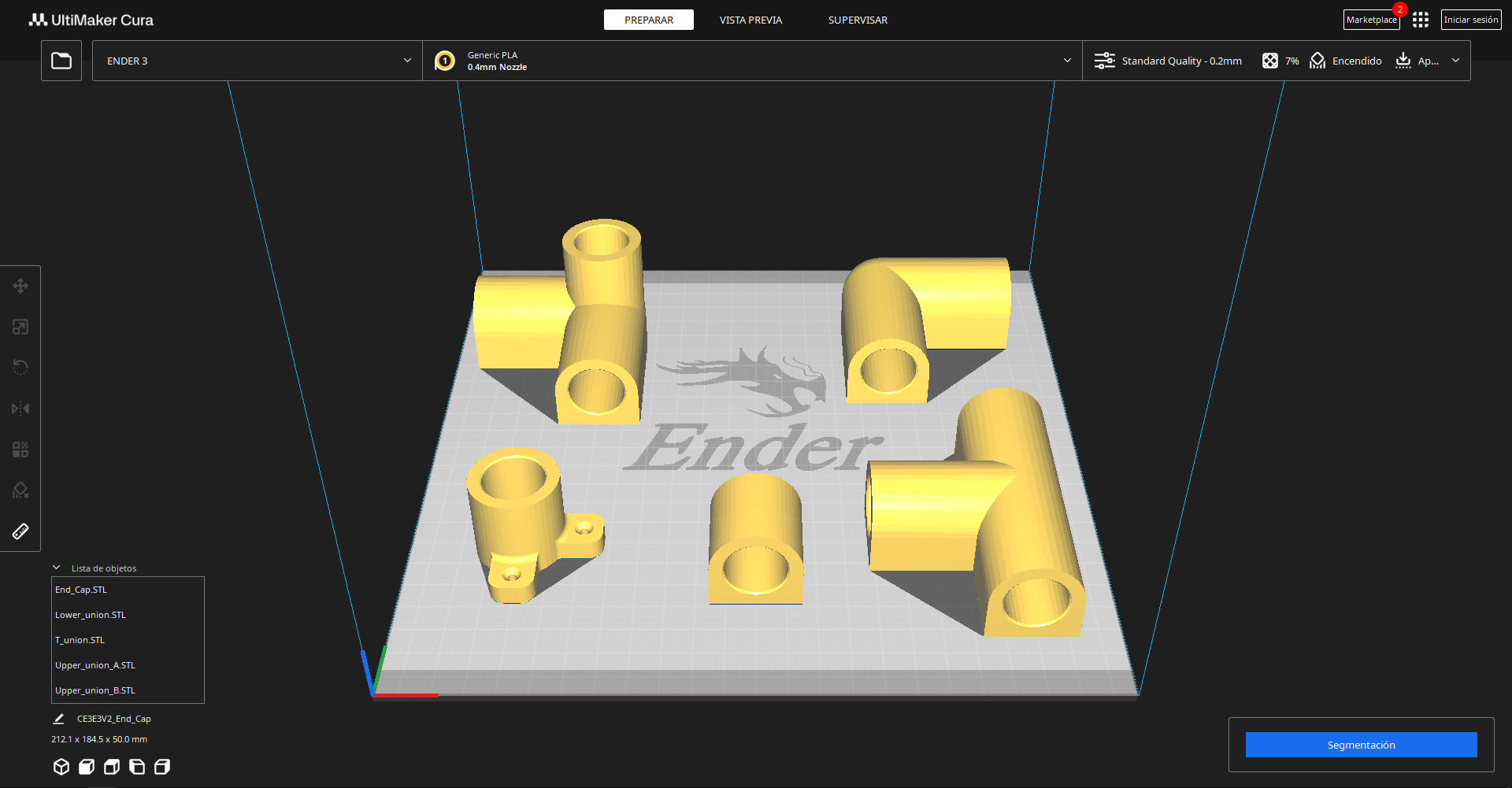Select End_Cap.STL in object list
Screen dimensions: 1512x788
point(128,590)
